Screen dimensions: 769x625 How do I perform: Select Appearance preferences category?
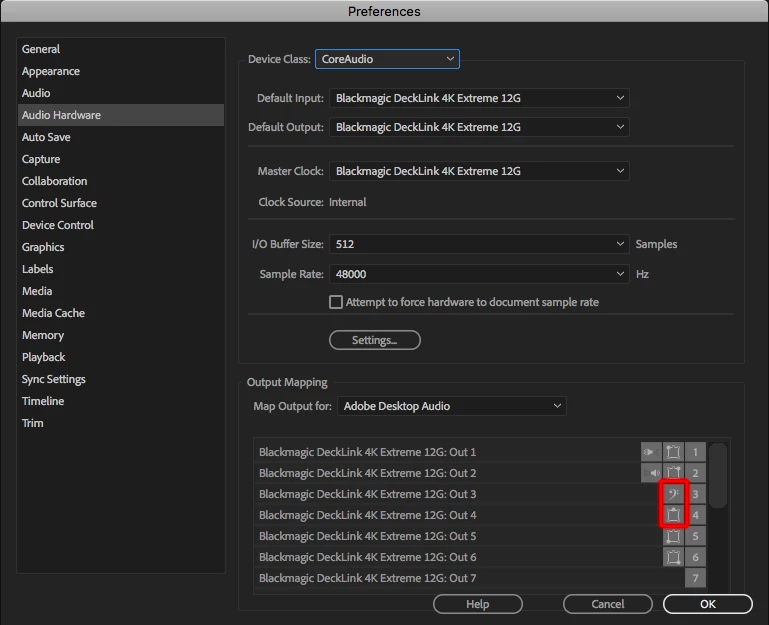coord(121,71)
